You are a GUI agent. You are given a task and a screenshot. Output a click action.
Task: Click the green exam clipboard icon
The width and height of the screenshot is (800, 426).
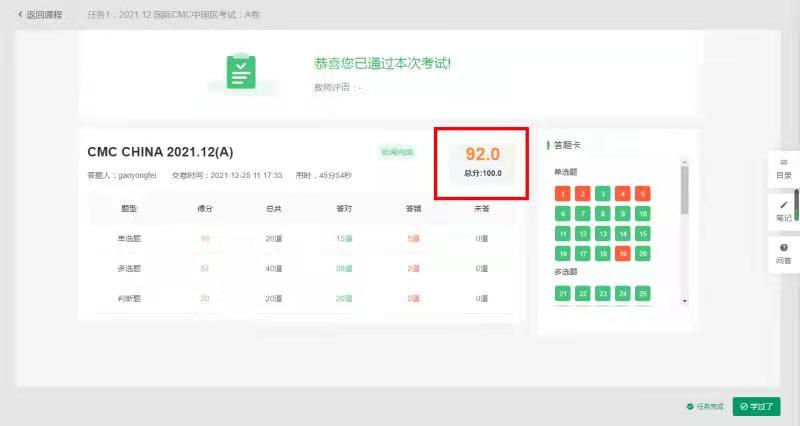[241, 71]
